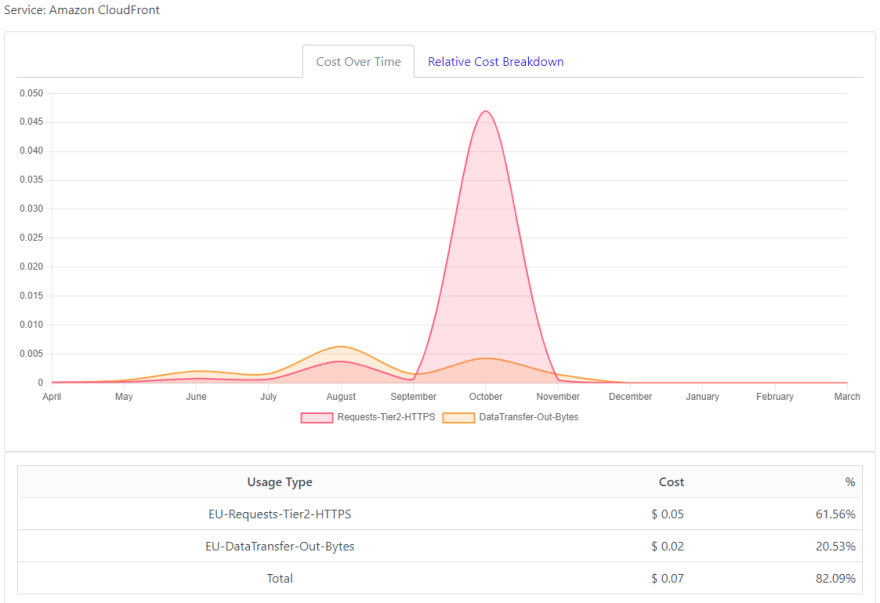Select the Usage Type column header
880x603 pixels.
pos(279,482)
